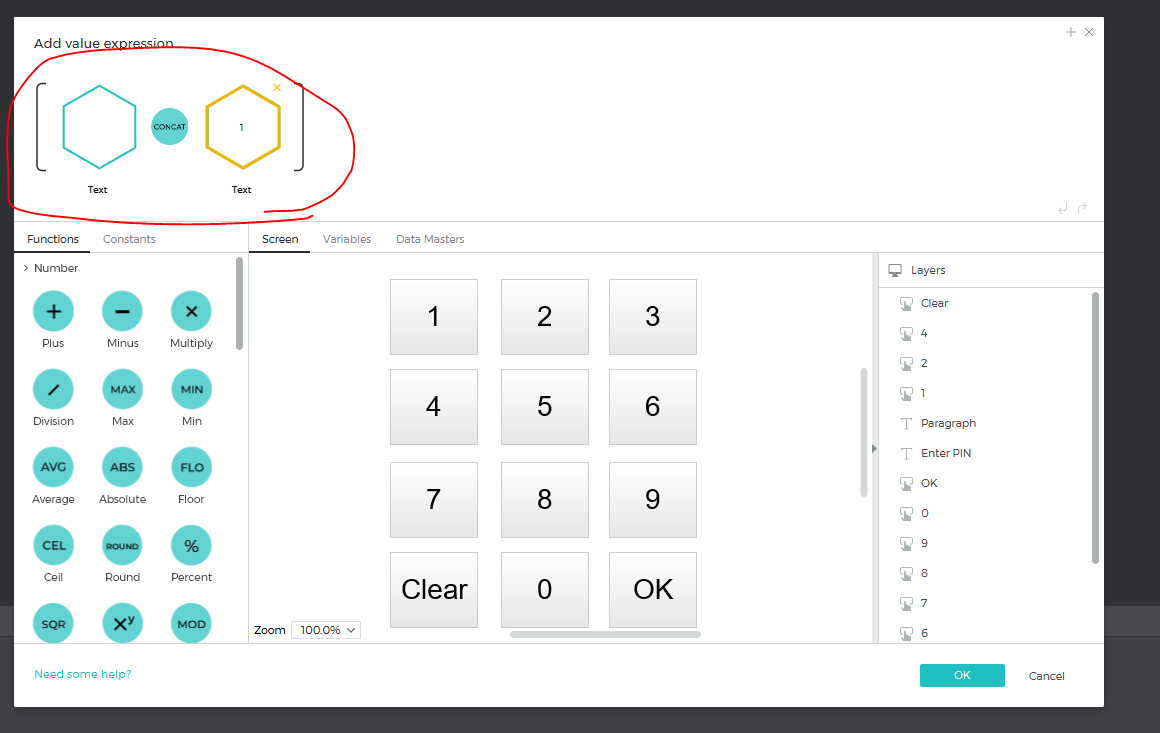This screenshot has width=1160, height=733.
Task: Open the Need some help link
Action: click(83, 674)
